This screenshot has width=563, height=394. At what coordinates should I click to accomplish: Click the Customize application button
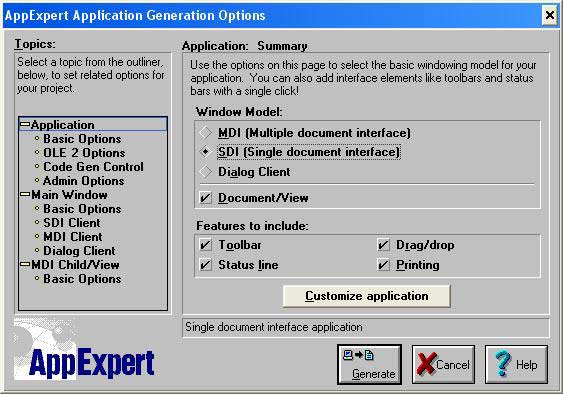pos(366,296)
